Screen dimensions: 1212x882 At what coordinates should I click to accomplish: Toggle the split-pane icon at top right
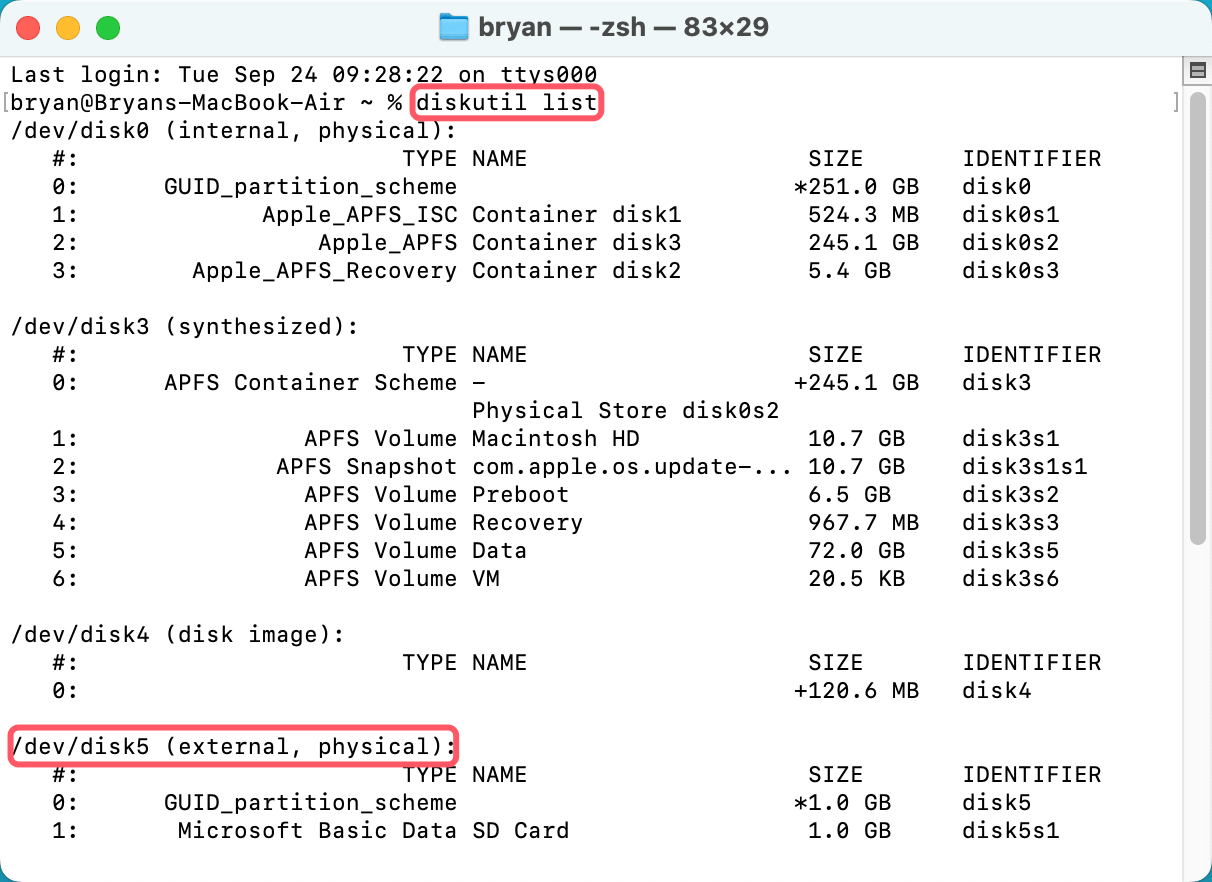(x=1196, y=68)
